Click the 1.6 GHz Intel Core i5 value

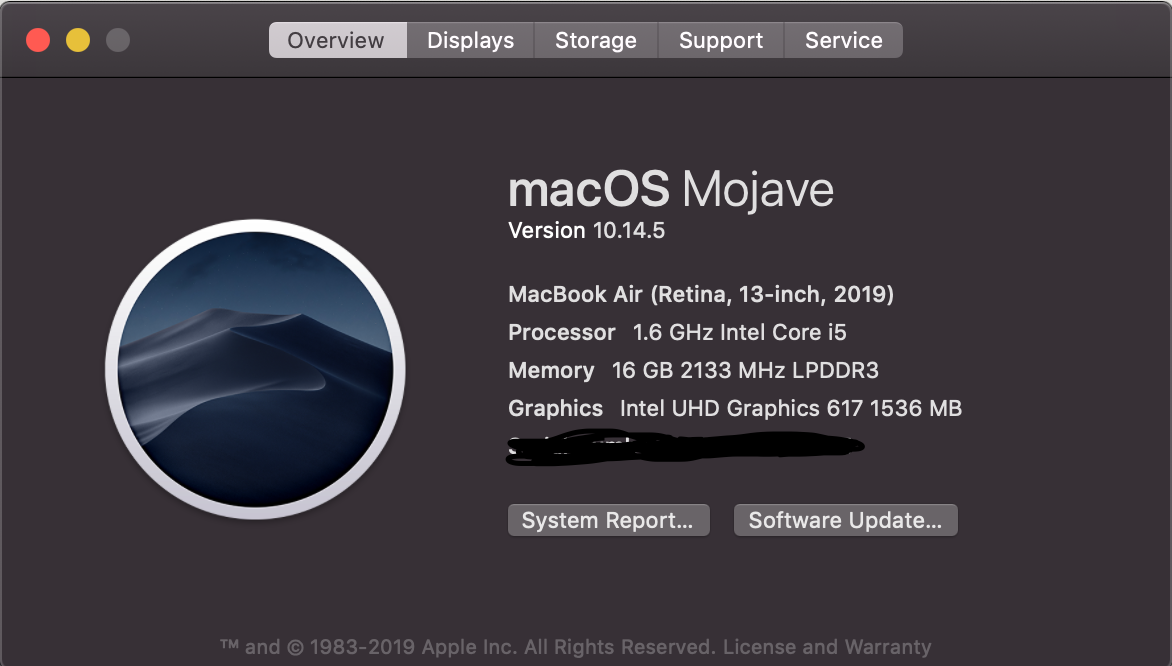click(739, 333)
